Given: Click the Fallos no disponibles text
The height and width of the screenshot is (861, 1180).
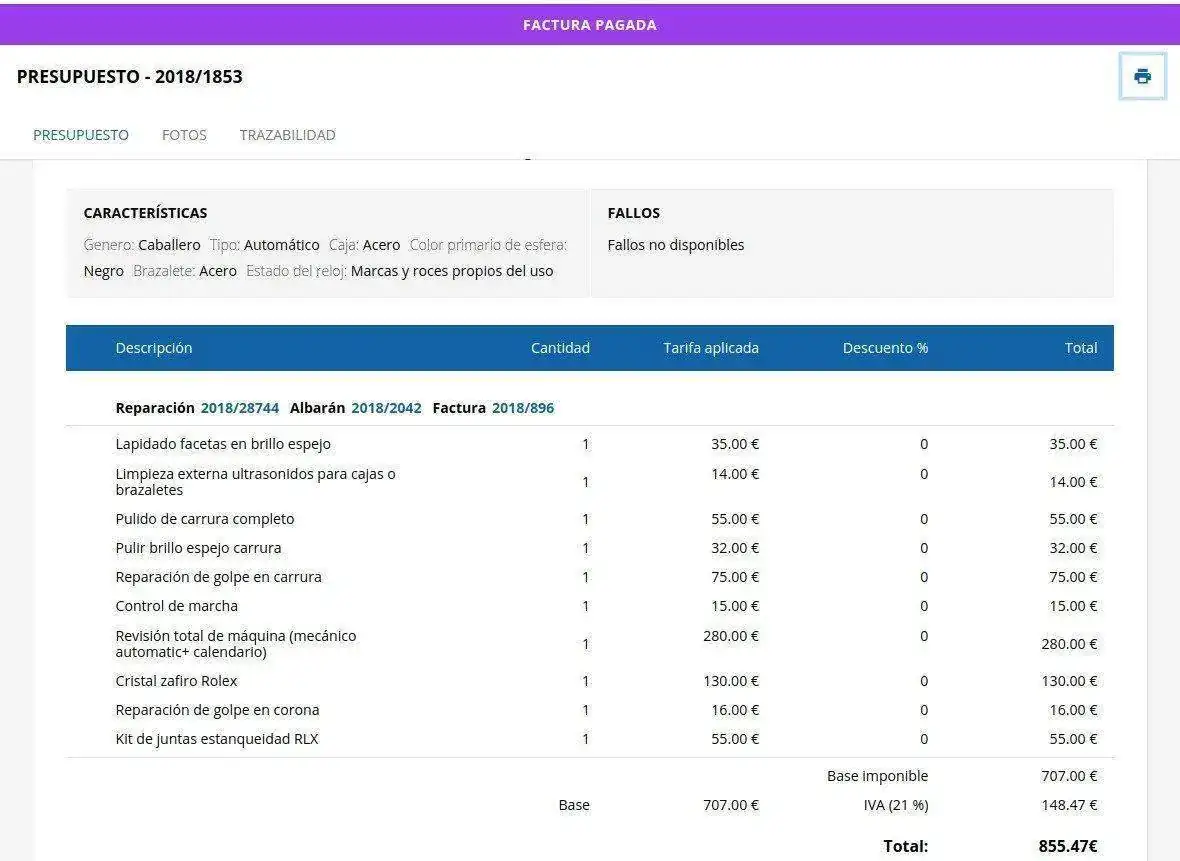Looking at the screenshot, I should [x=676, y=245].
